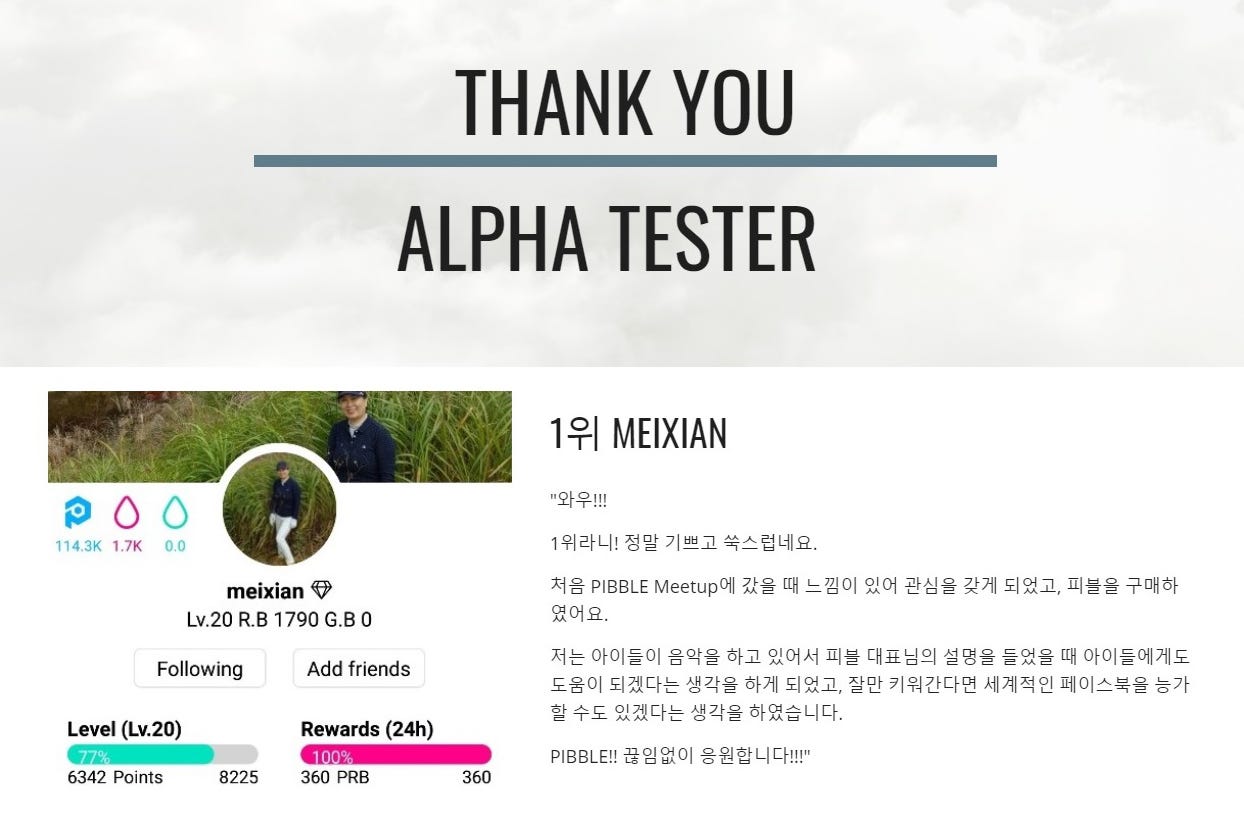Image resolution: width=1244 pixels, height=826 pixels.
Task: Click the pink Rewards progress bar
Action: point(396,754)
